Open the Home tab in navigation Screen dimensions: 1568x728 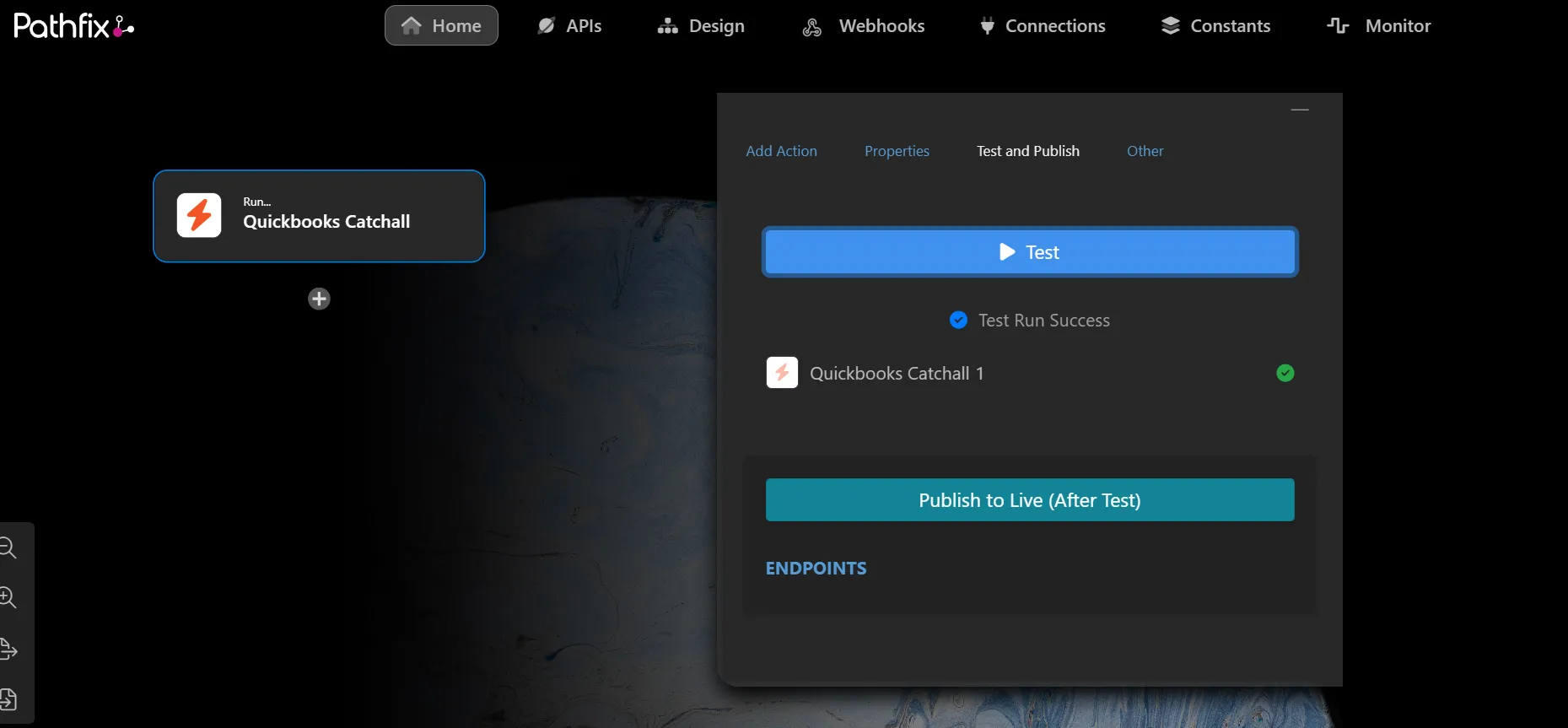pos(441,25)
